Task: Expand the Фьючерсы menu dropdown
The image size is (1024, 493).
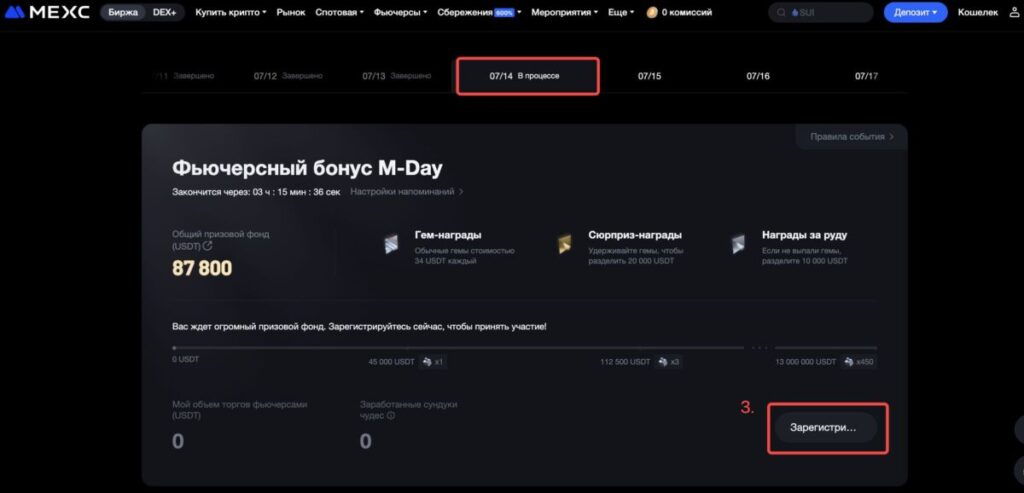Action: point(400,13)
